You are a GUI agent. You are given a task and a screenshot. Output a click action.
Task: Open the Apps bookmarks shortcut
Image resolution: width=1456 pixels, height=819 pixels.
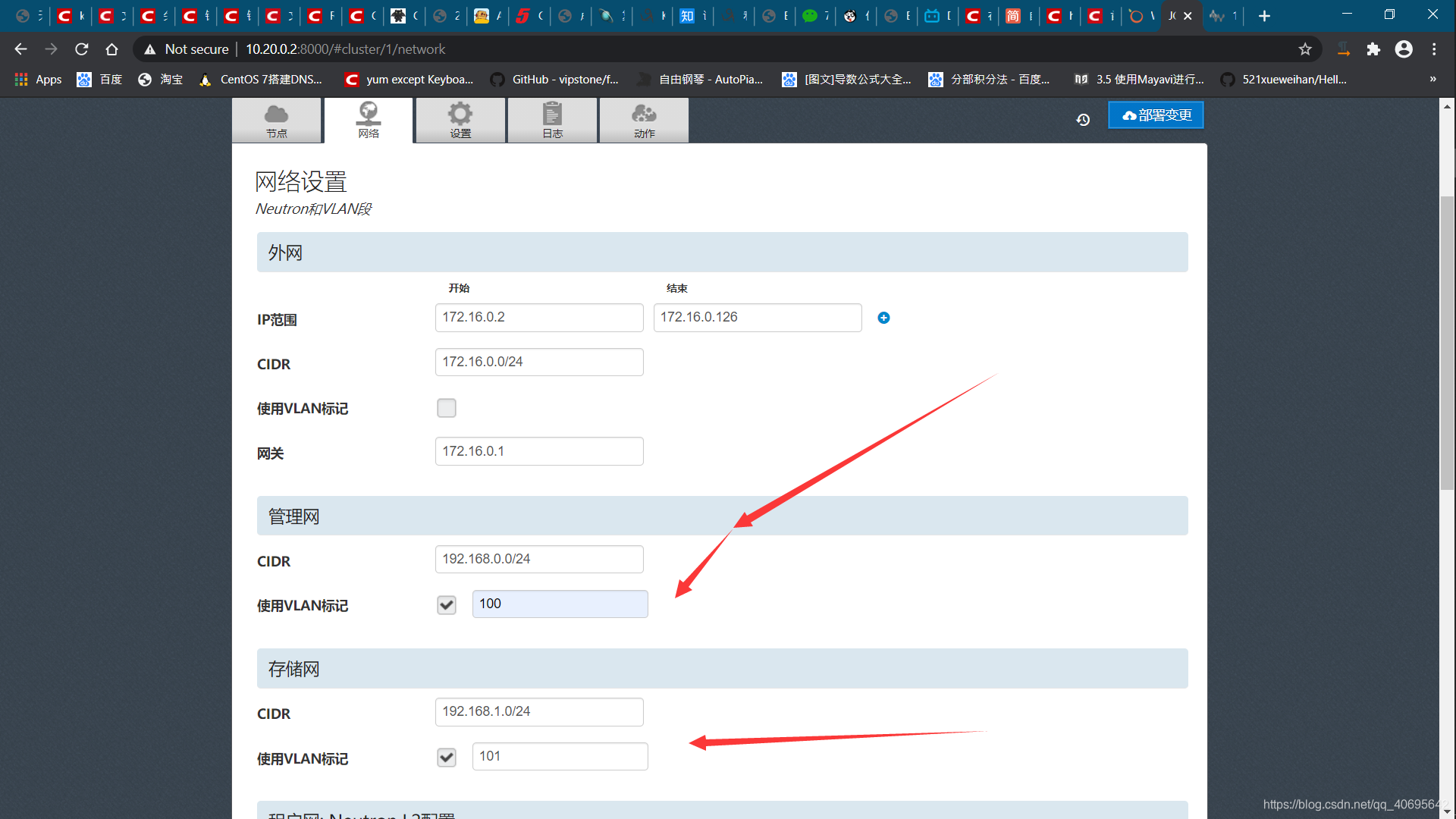coord(38,80)
